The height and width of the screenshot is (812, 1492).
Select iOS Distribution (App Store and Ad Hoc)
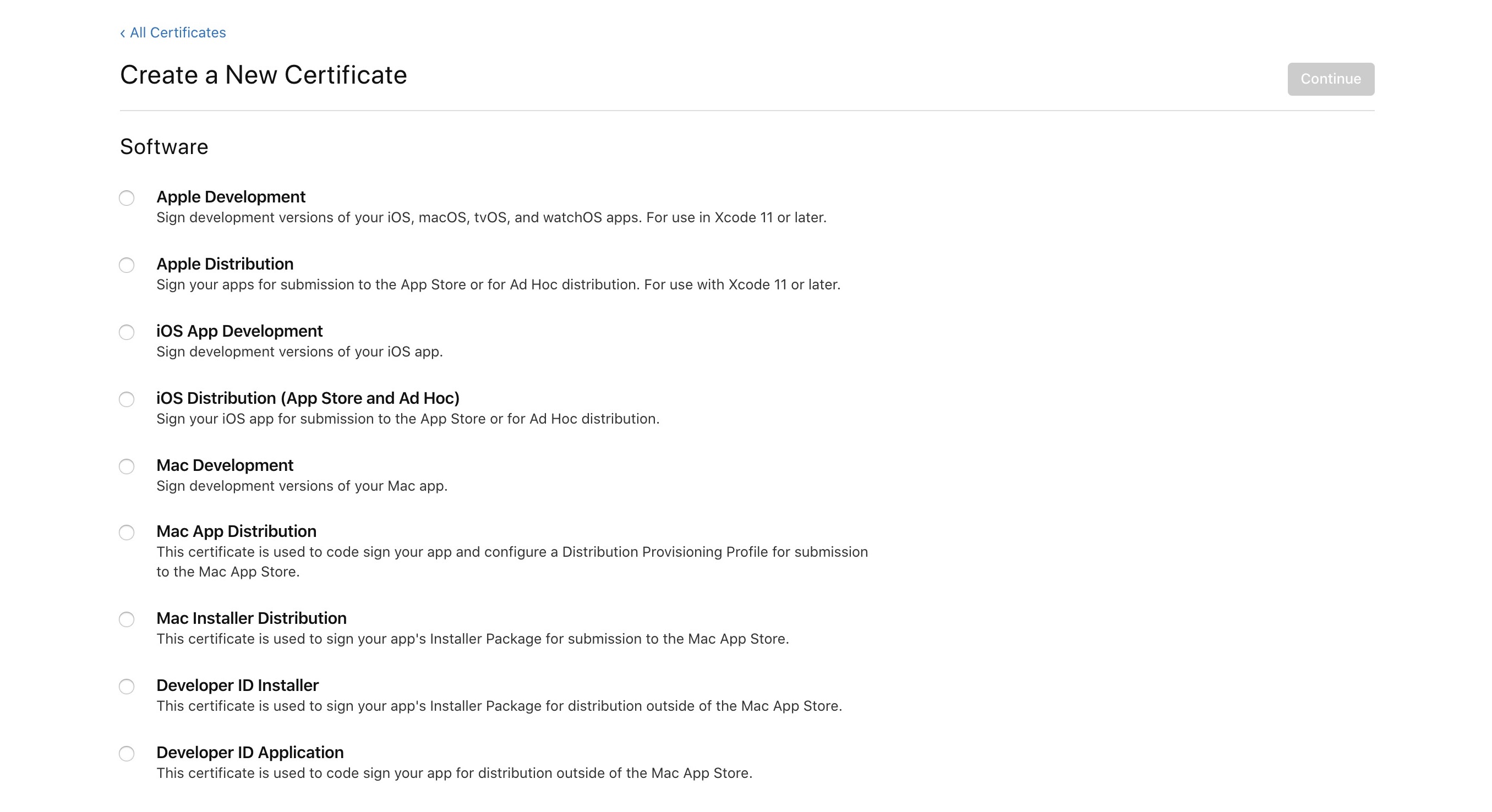(x=127, y=399)
